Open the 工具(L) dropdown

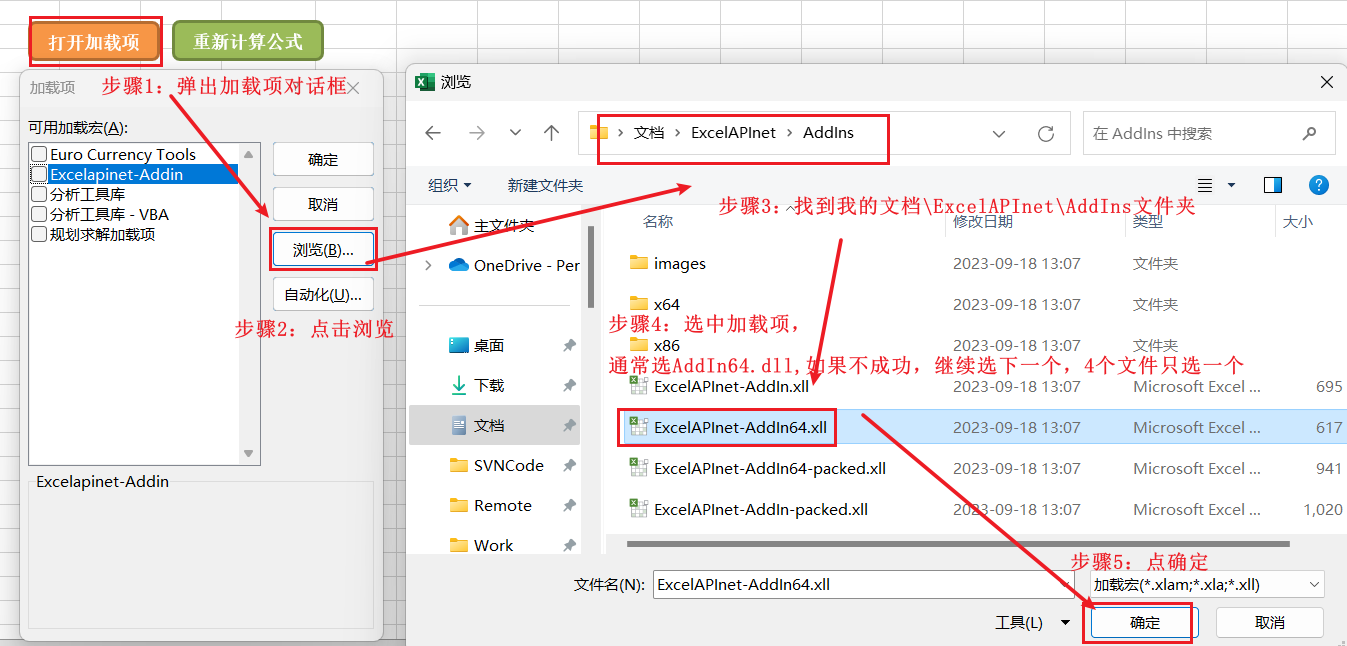tap(1033, 622)
